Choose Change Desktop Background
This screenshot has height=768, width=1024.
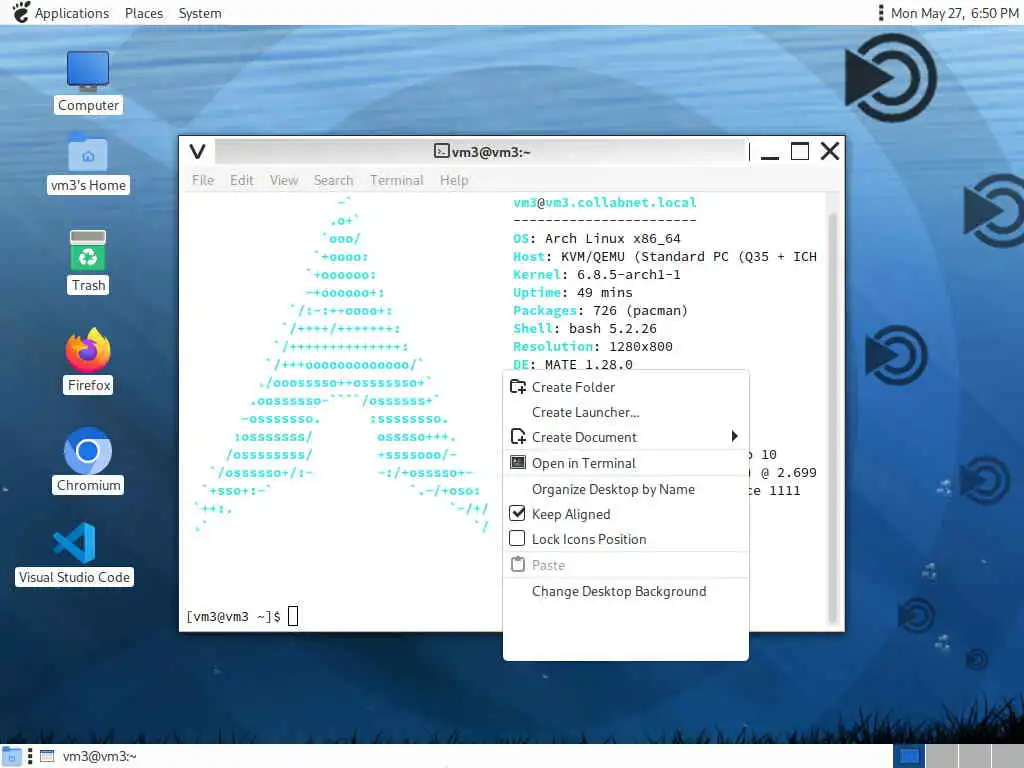click(626, 591)
